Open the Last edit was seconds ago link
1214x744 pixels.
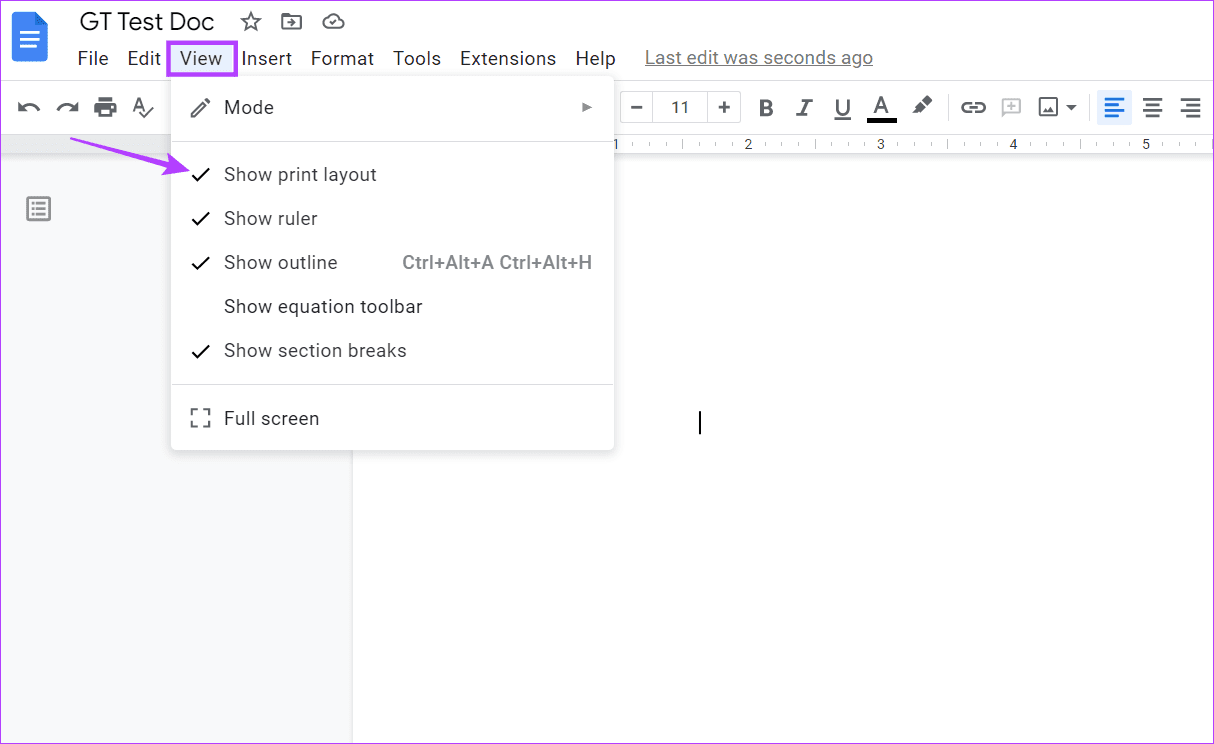759,58
